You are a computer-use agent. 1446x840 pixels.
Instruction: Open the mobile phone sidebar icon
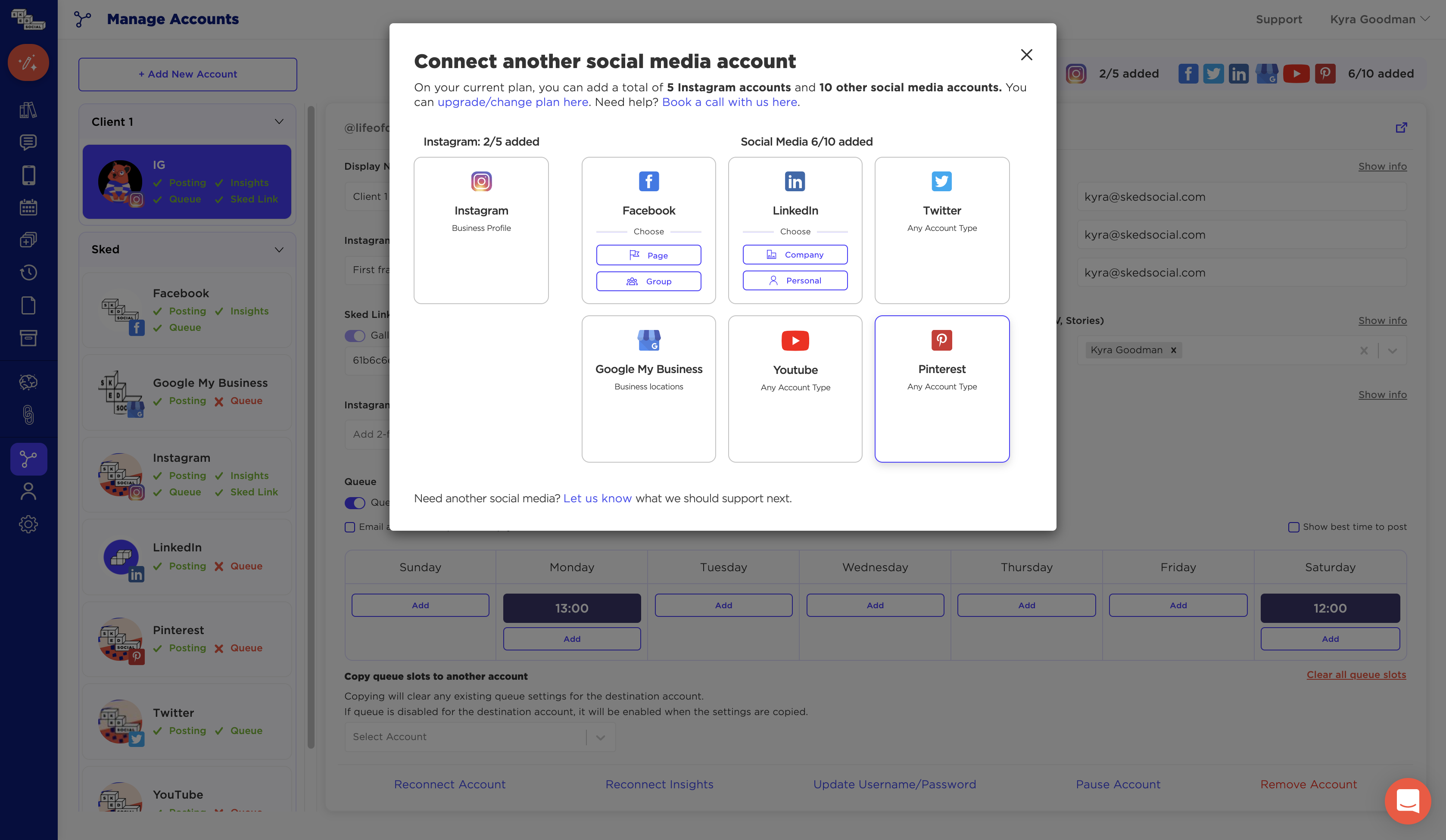pos(28,174)
